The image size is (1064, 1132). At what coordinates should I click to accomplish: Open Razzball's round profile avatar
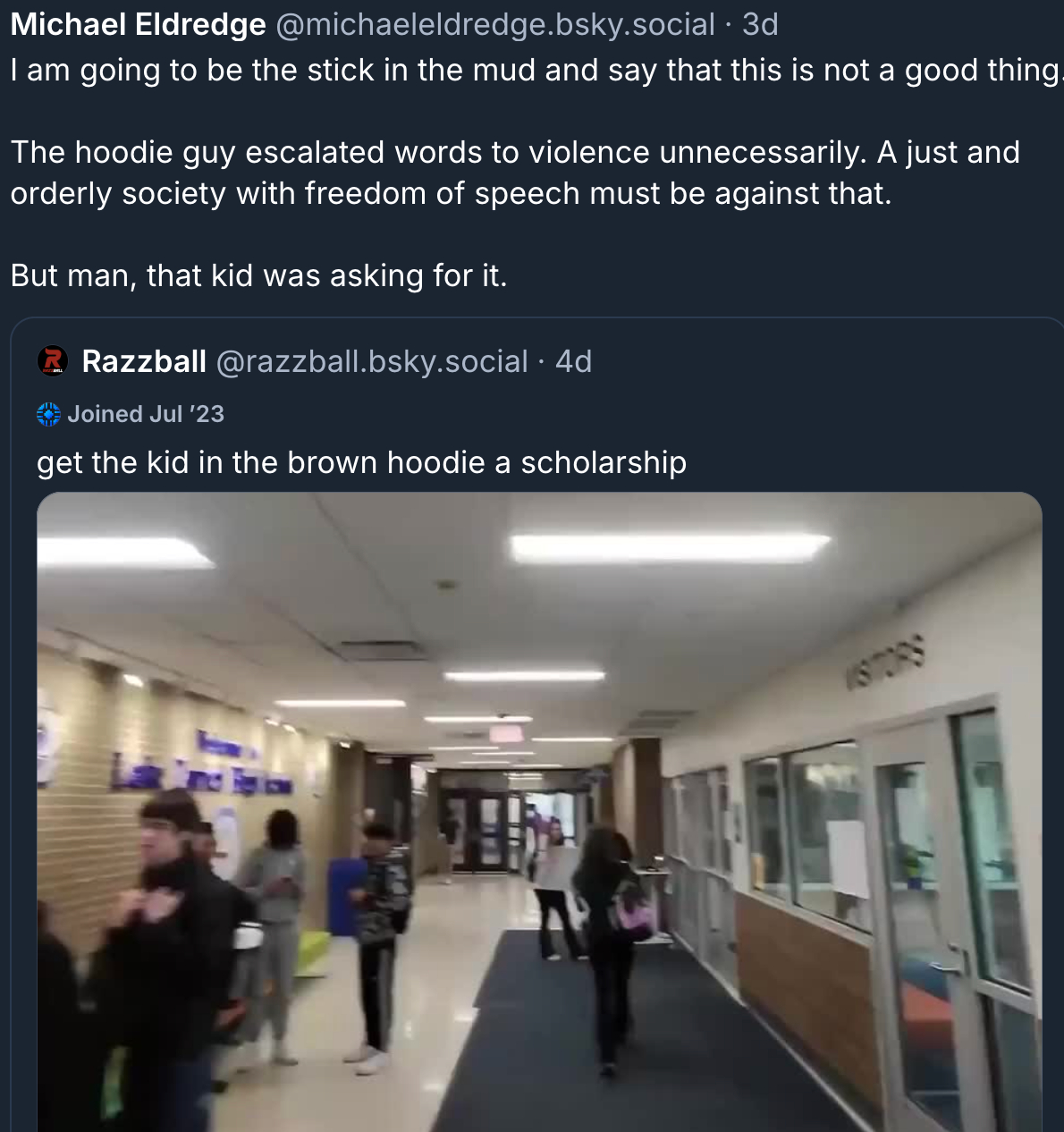pos(53,361)
